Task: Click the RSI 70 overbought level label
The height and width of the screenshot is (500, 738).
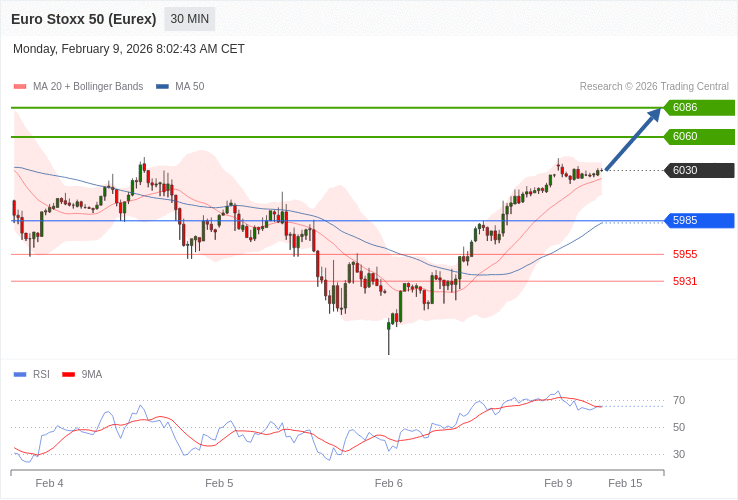Action: [x=679, y=401]
